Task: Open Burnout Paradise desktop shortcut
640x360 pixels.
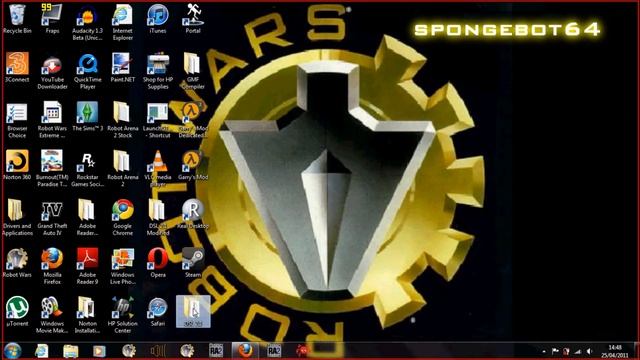Action: (x=52, y=169)
